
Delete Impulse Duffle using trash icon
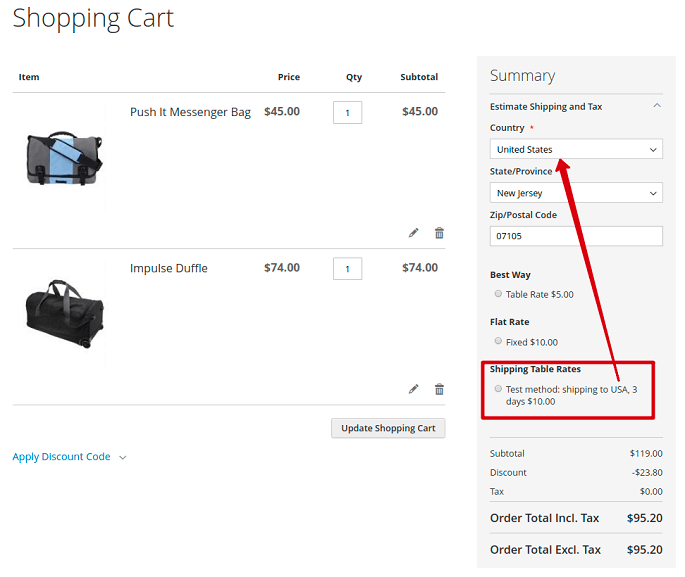[x=439, y=389]
